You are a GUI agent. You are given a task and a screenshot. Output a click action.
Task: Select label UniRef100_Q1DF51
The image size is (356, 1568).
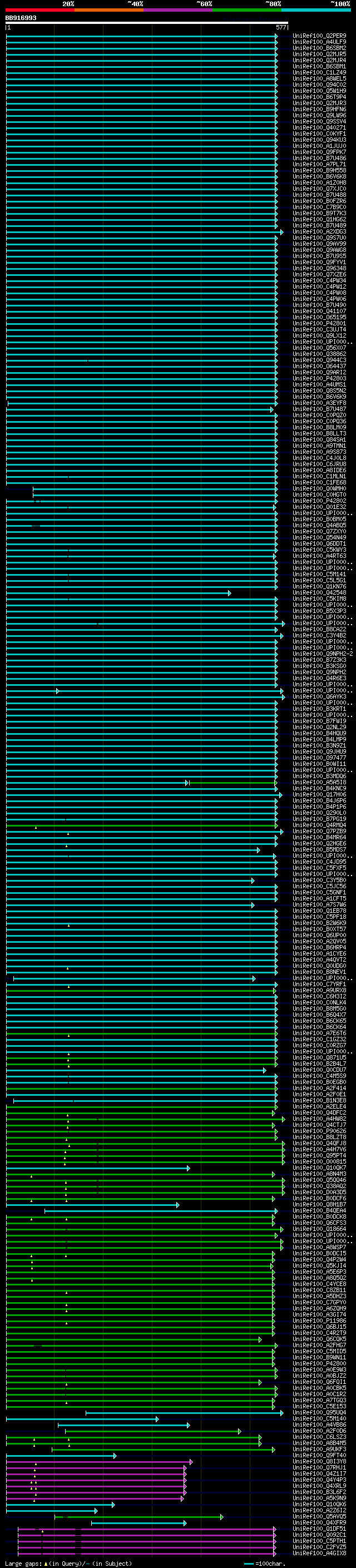pyautogui.click(x=319, y=1529)
